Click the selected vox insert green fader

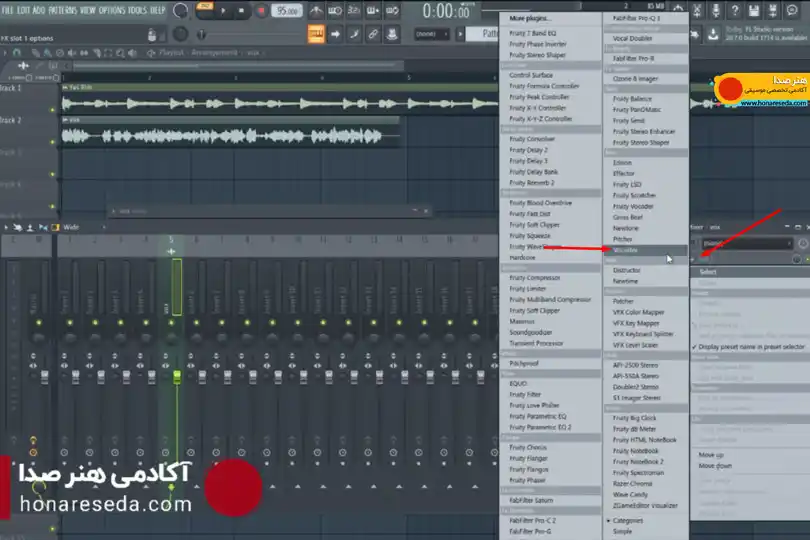point(177,376)
